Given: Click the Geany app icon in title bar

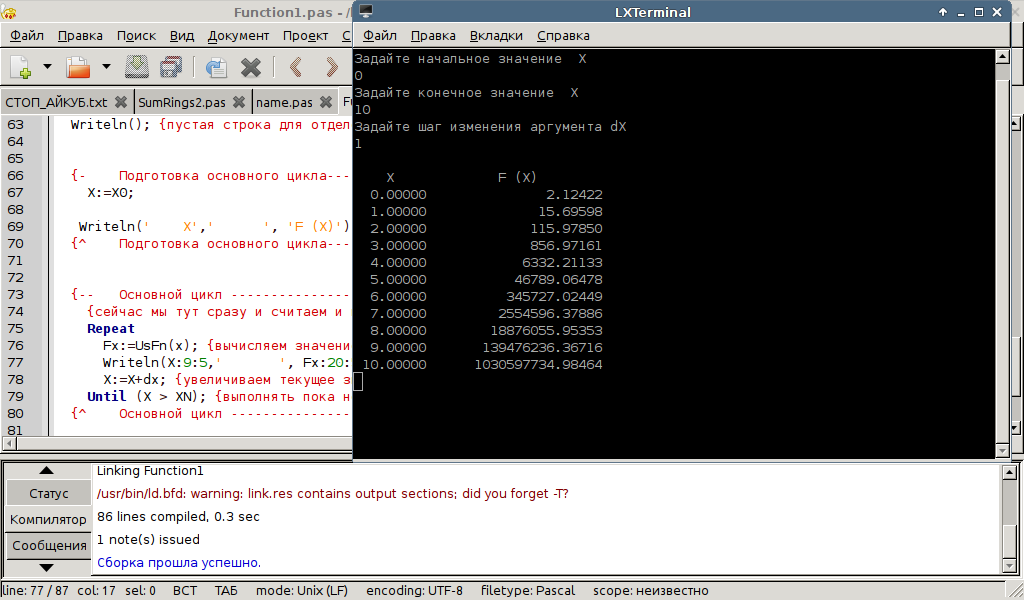Looking at the screenshot, I should (9, 12).
